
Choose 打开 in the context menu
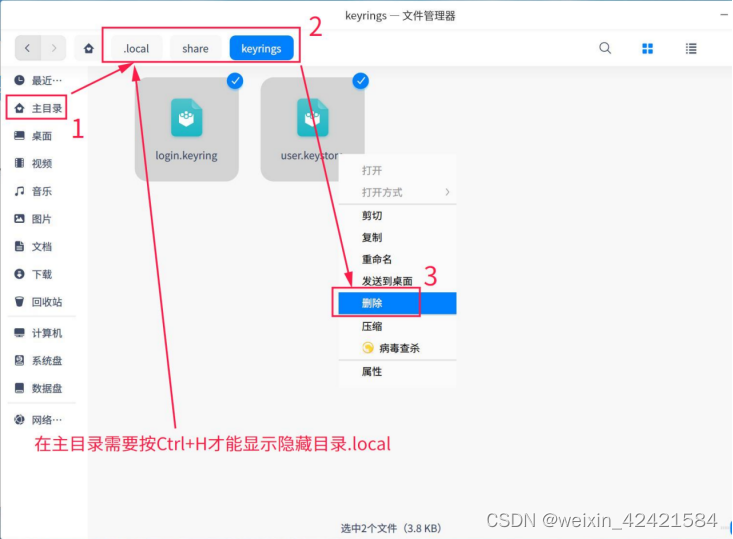(x=397, y=171)
